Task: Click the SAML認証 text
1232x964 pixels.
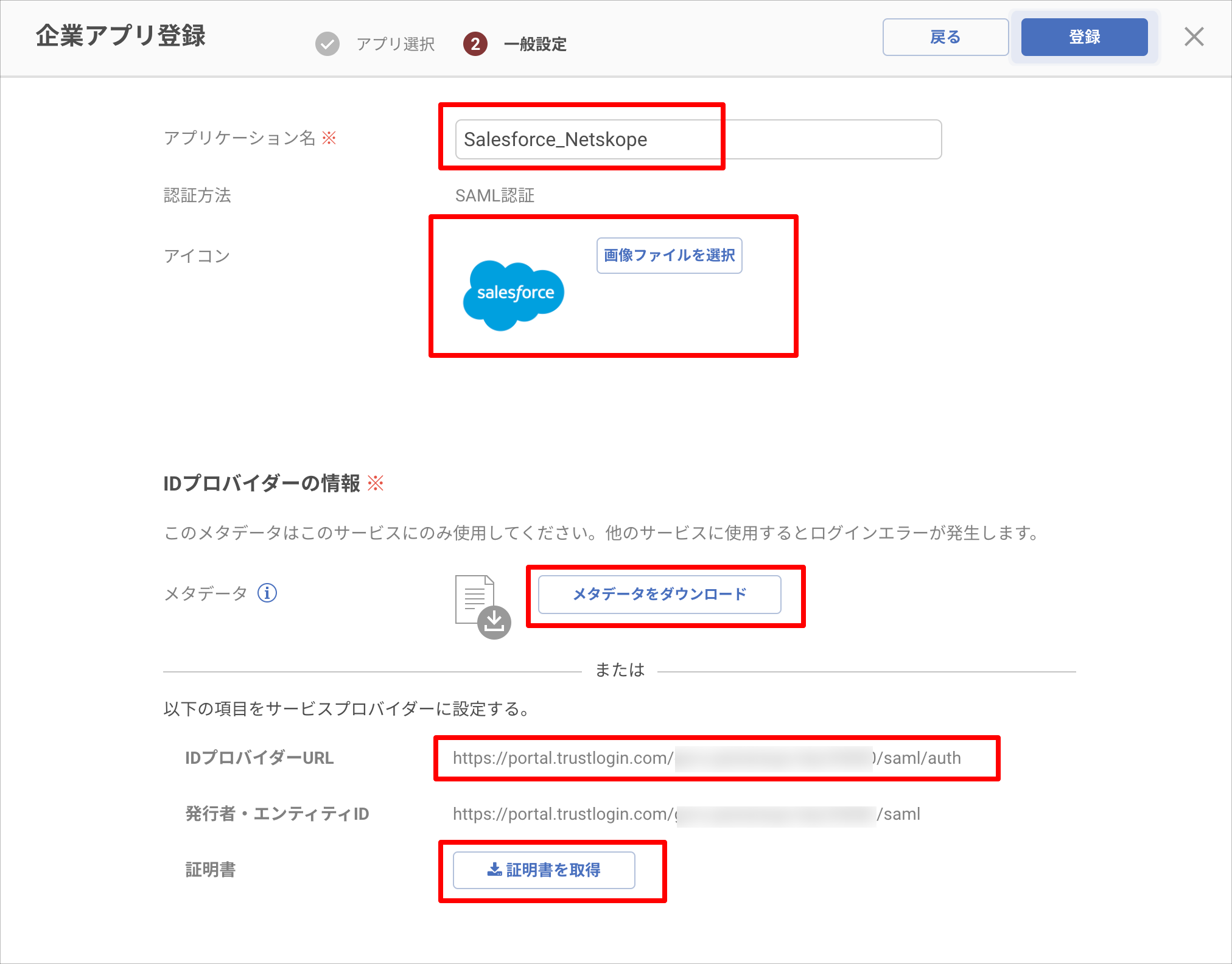Action: coord(495,195)
